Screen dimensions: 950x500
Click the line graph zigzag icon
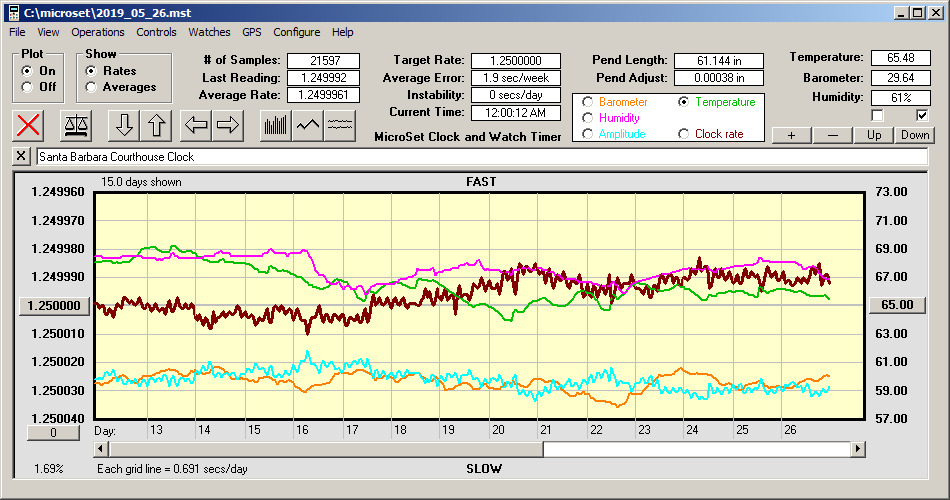coord(308,125)
